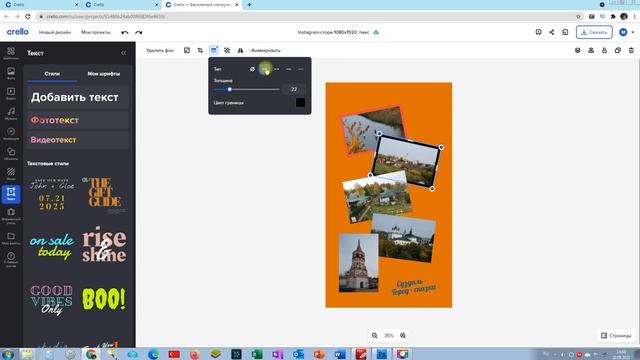Screen dimensions: 640x360
Task: Zoom out the canvas with minus magnifier
Action: (374, 336)
